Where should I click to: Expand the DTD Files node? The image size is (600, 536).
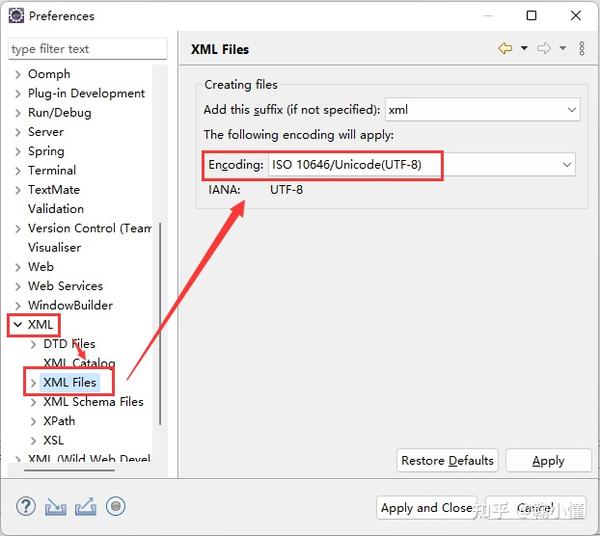click(33, 344)
